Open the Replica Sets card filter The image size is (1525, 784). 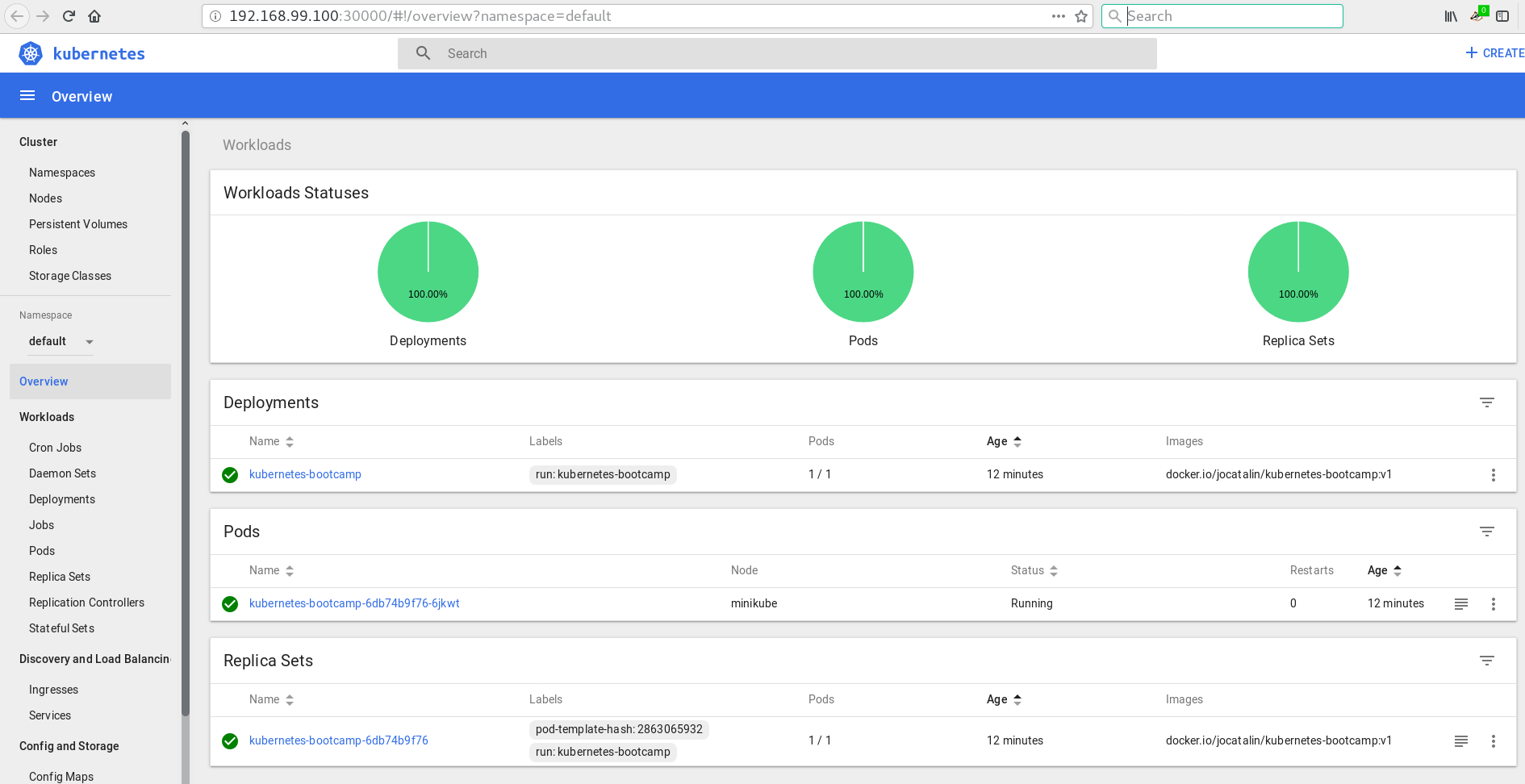[1486, 661]
